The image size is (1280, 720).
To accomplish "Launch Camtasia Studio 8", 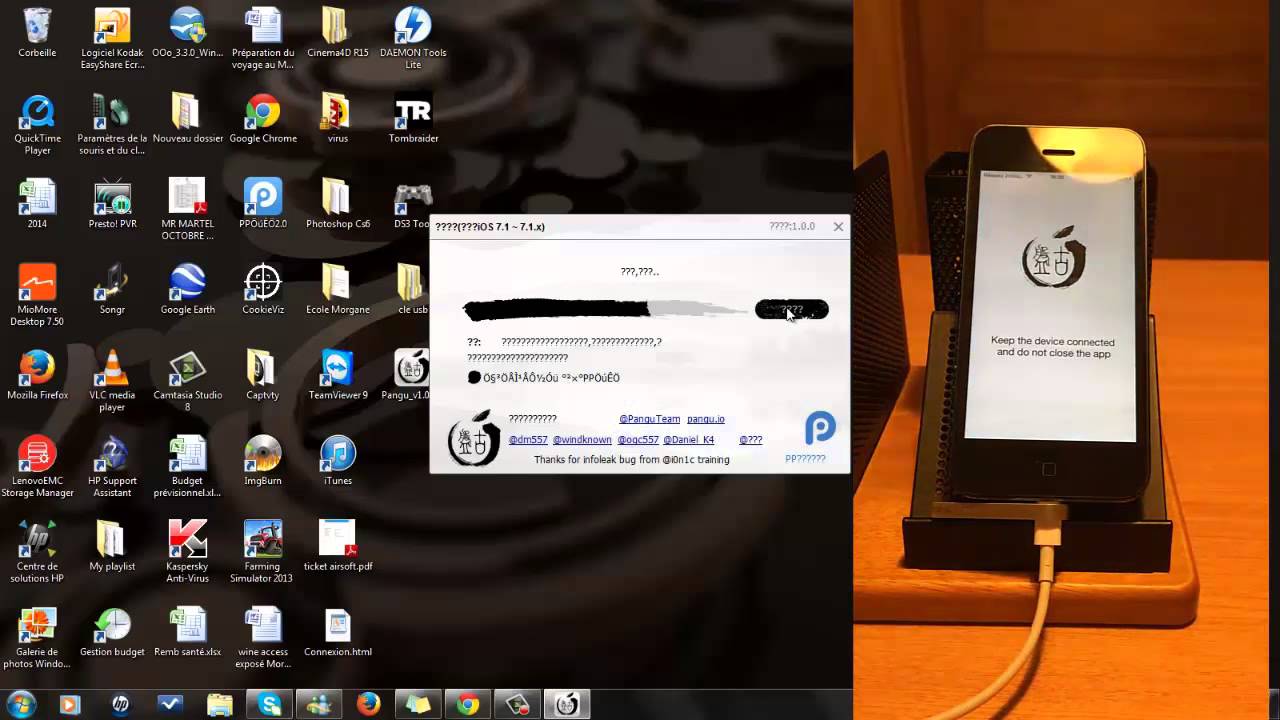I will pos(187,381).
